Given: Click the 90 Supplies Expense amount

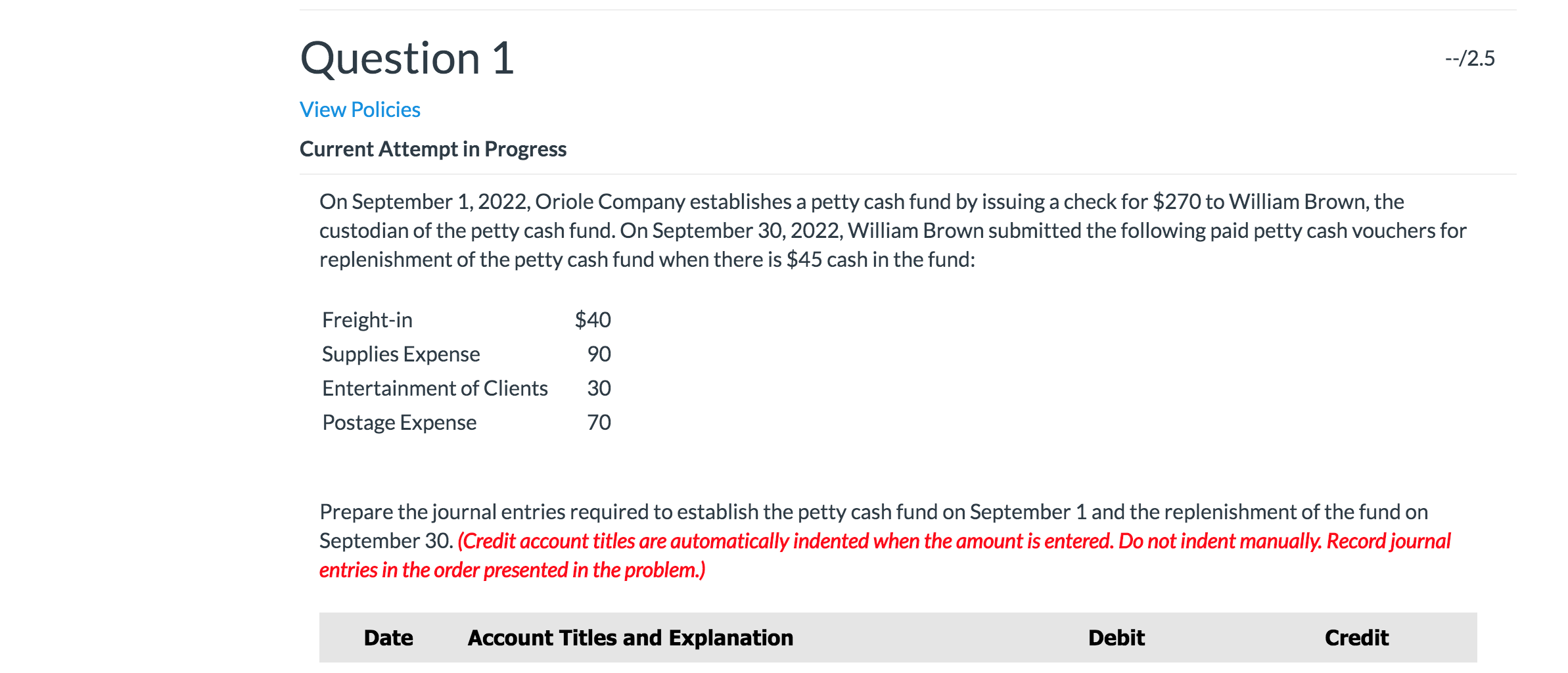Looking at the screenshot, I should coord(599,354).
